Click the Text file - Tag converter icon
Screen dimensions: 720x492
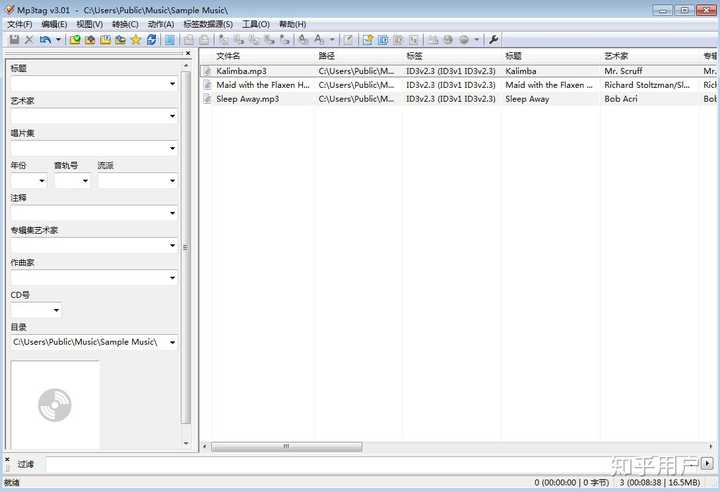[269, 40]
